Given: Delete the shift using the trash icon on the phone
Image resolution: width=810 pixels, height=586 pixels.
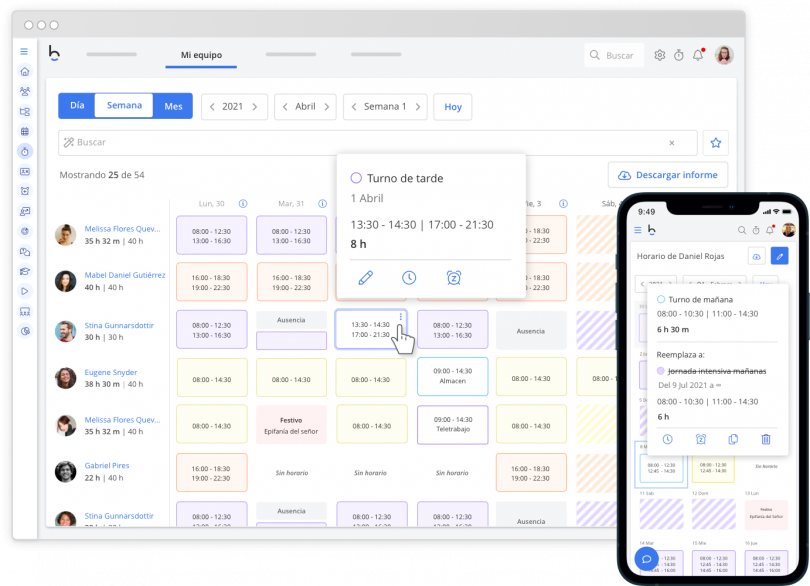Looking at the screenshot, I should [x=766, y=439].
